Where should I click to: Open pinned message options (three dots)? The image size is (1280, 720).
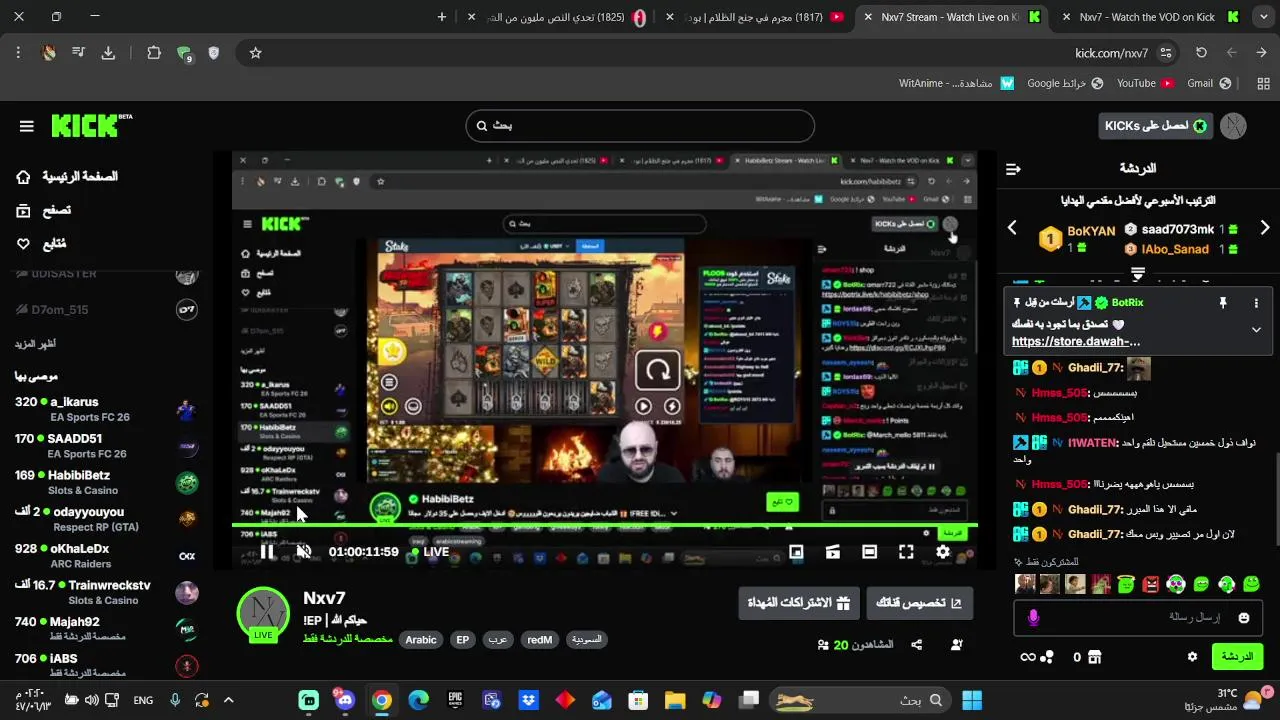1256,303
